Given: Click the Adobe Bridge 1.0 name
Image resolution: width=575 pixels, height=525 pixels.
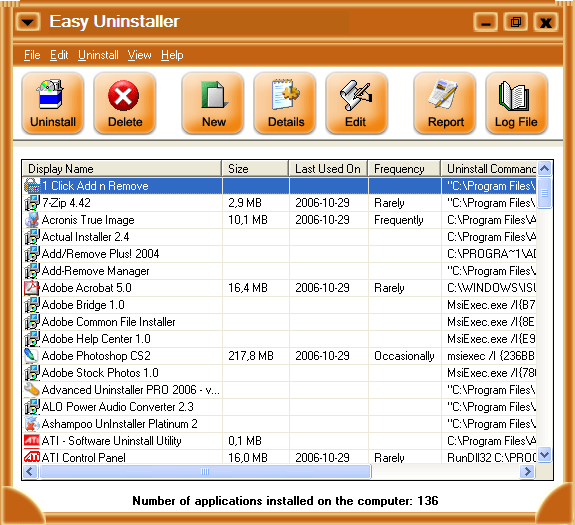Looking at the screenshot, I should (83, 305).
